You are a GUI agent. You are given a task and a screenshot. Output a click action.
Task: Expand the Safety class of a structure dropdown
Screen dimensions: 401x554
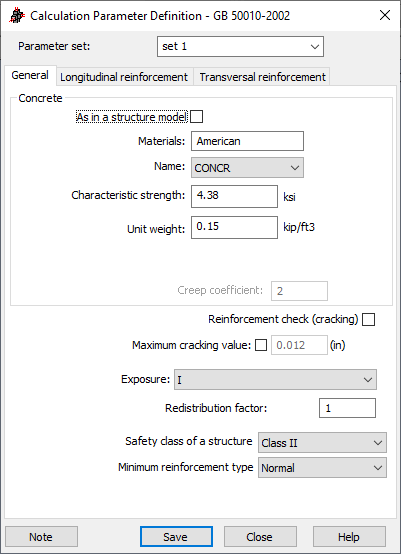point(322,442)
